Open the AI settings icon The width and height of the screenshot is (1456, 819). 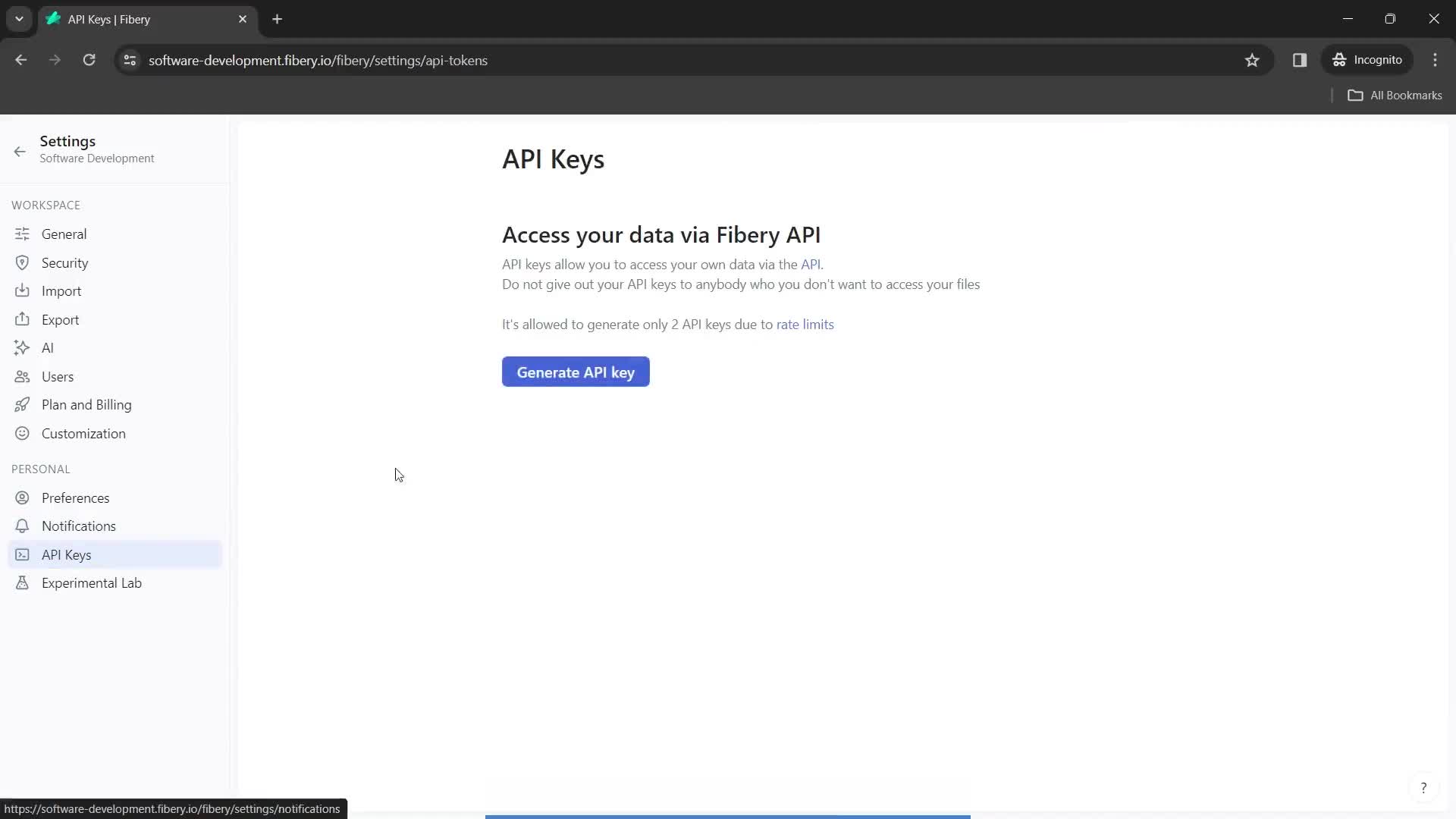pos(22,347)
